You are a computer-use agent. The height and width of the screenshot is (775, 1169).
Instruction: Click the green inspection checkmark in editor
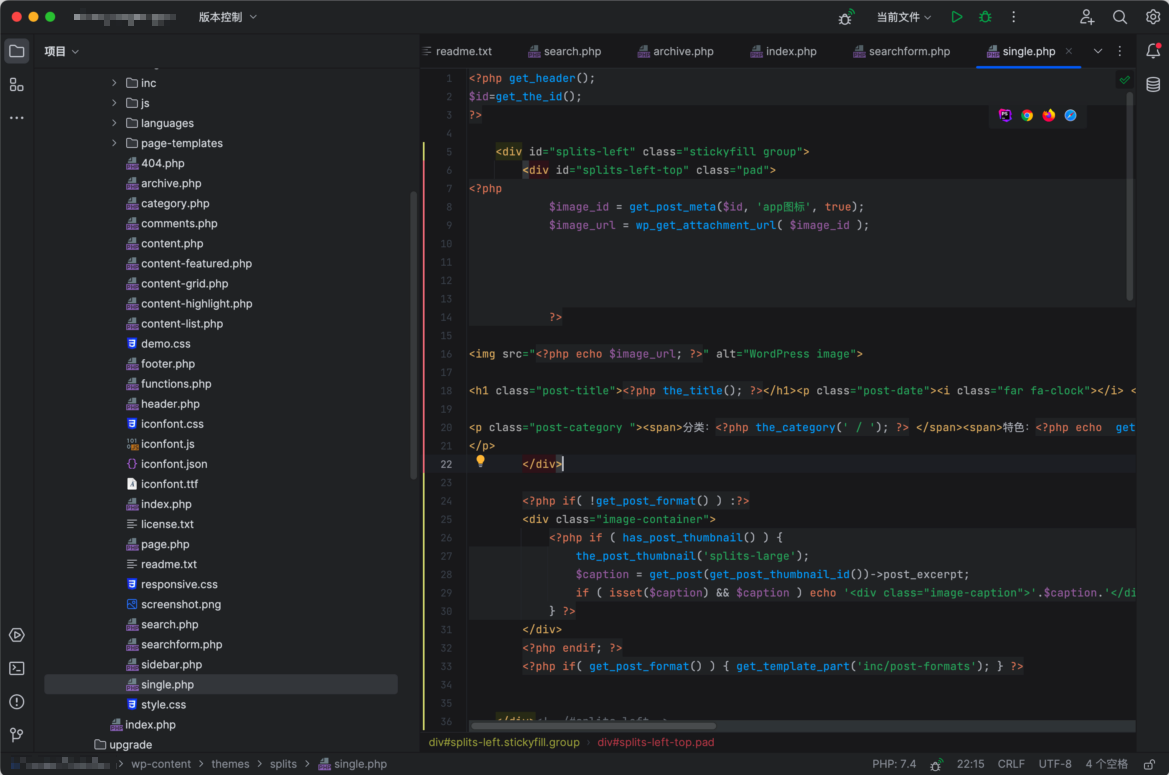click(x=1124, y=79)
